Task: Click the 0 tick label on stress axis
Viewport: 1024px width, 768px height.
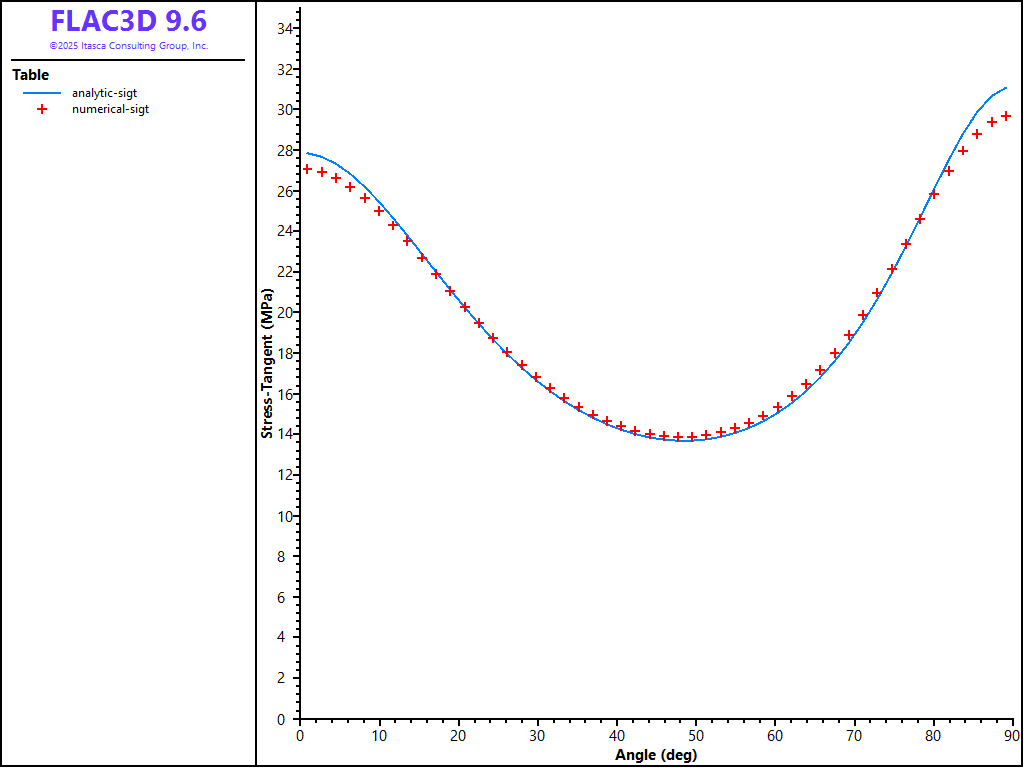Action: (288, 719)
